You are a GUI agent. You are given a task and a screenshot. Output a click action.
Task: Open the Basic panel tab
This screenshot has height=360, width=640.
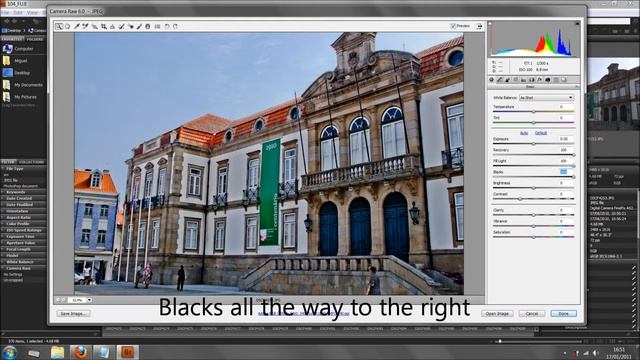(492, 80)
